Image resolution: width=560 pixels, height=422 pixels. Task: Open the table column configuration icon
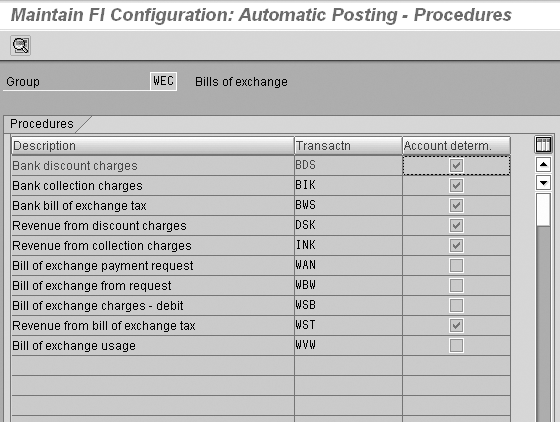(543, 145)
